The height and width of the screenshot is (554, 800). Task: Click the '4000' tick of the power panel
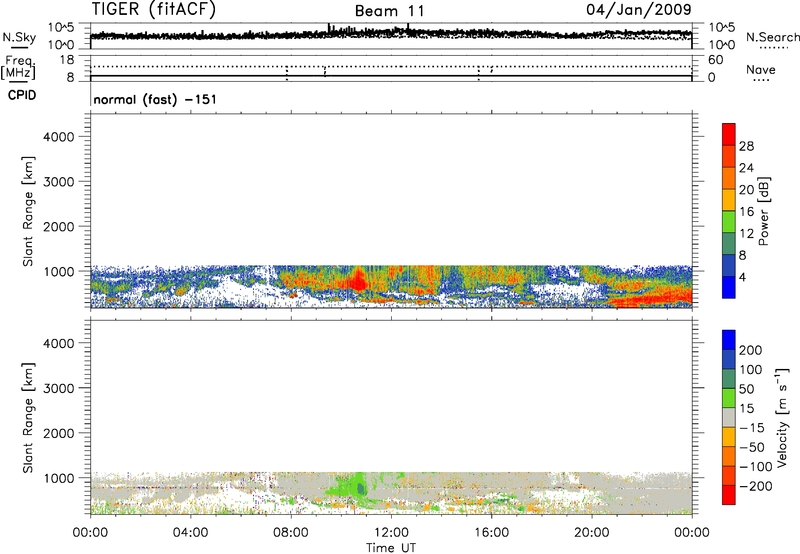coord(59,137)
